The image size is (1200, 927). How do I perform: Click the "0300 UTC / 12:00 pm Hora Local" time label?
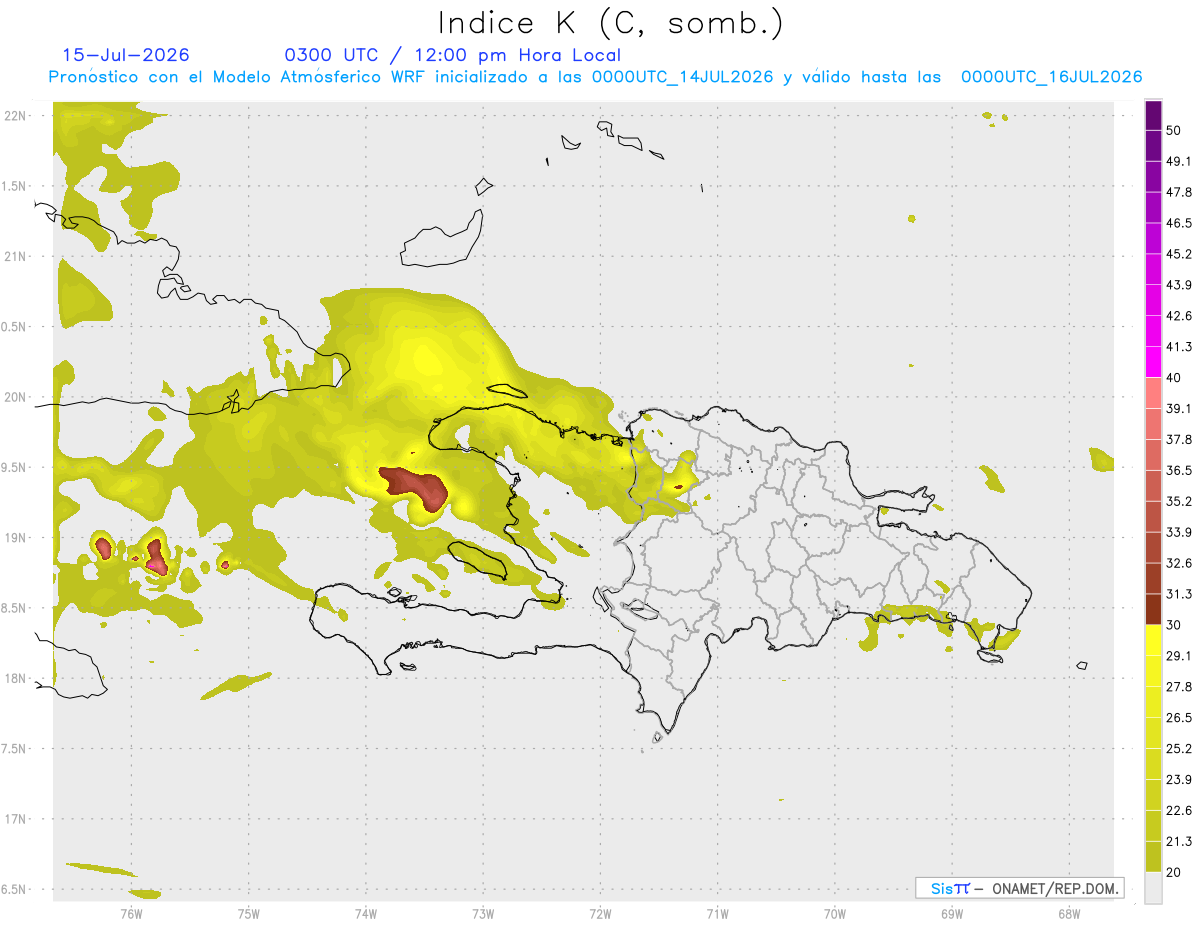[x=452, y=55]
